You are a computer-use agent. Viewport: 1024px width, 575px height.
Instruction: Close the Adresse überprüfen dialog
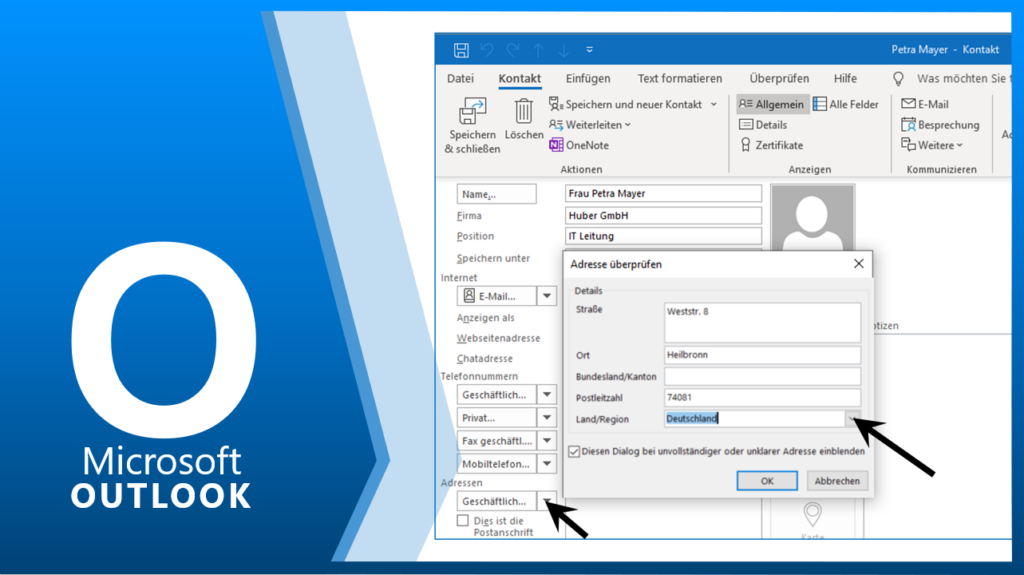[858, 263]
